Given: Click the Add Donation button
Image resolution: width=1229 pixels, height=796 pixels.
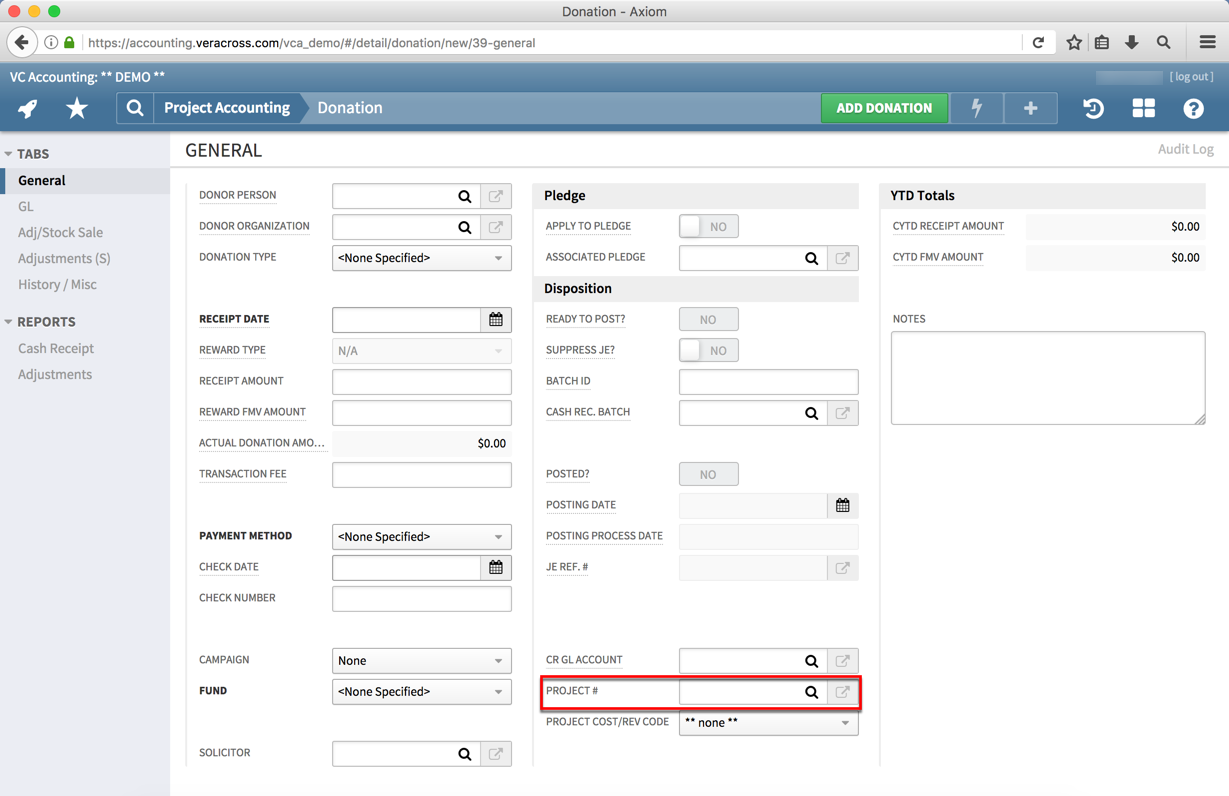Looking at the screenshot, I should [x=884, y=108].
